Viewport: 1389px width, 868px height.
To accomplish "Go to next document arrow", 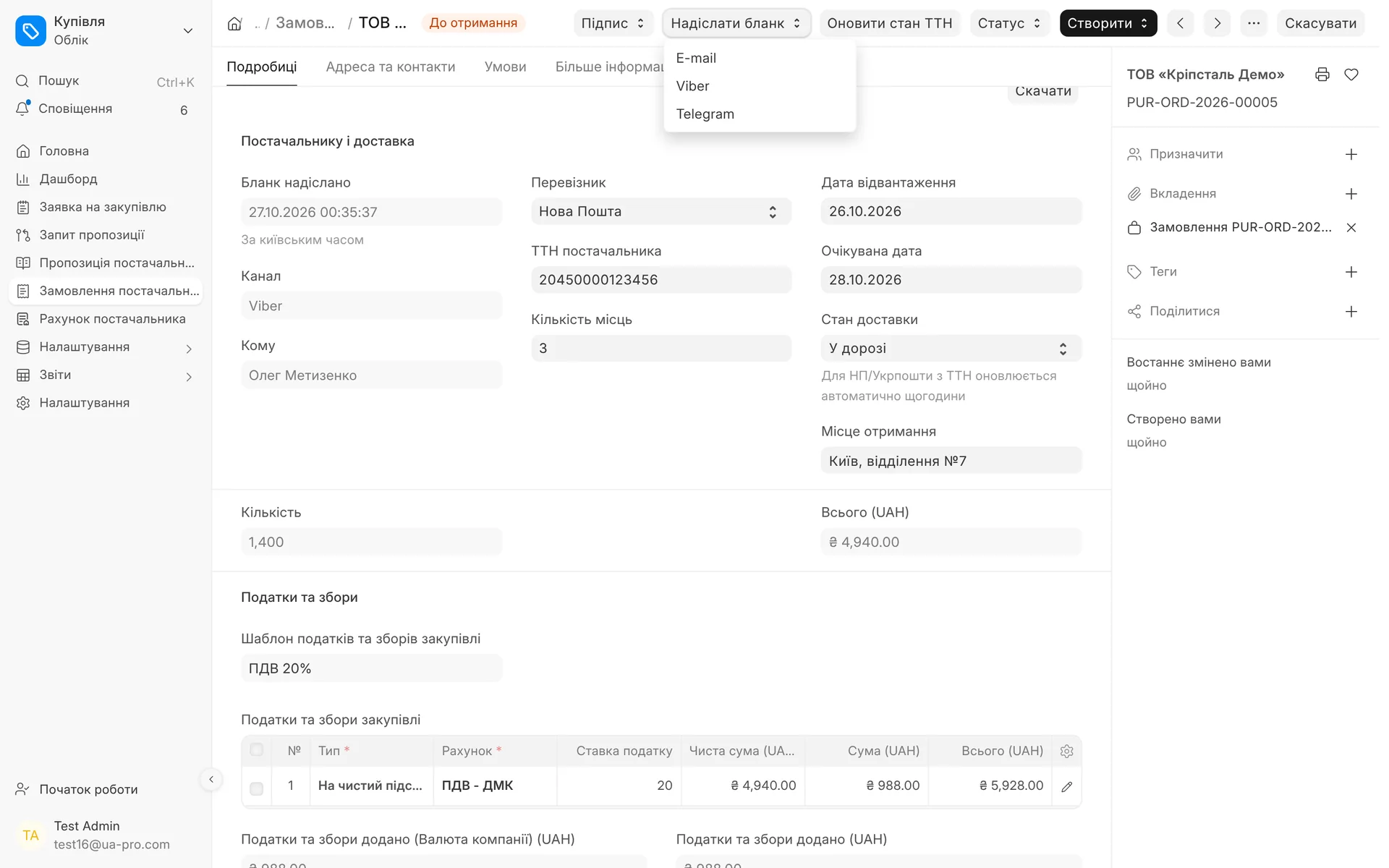I will click(x=1218, y=23).
